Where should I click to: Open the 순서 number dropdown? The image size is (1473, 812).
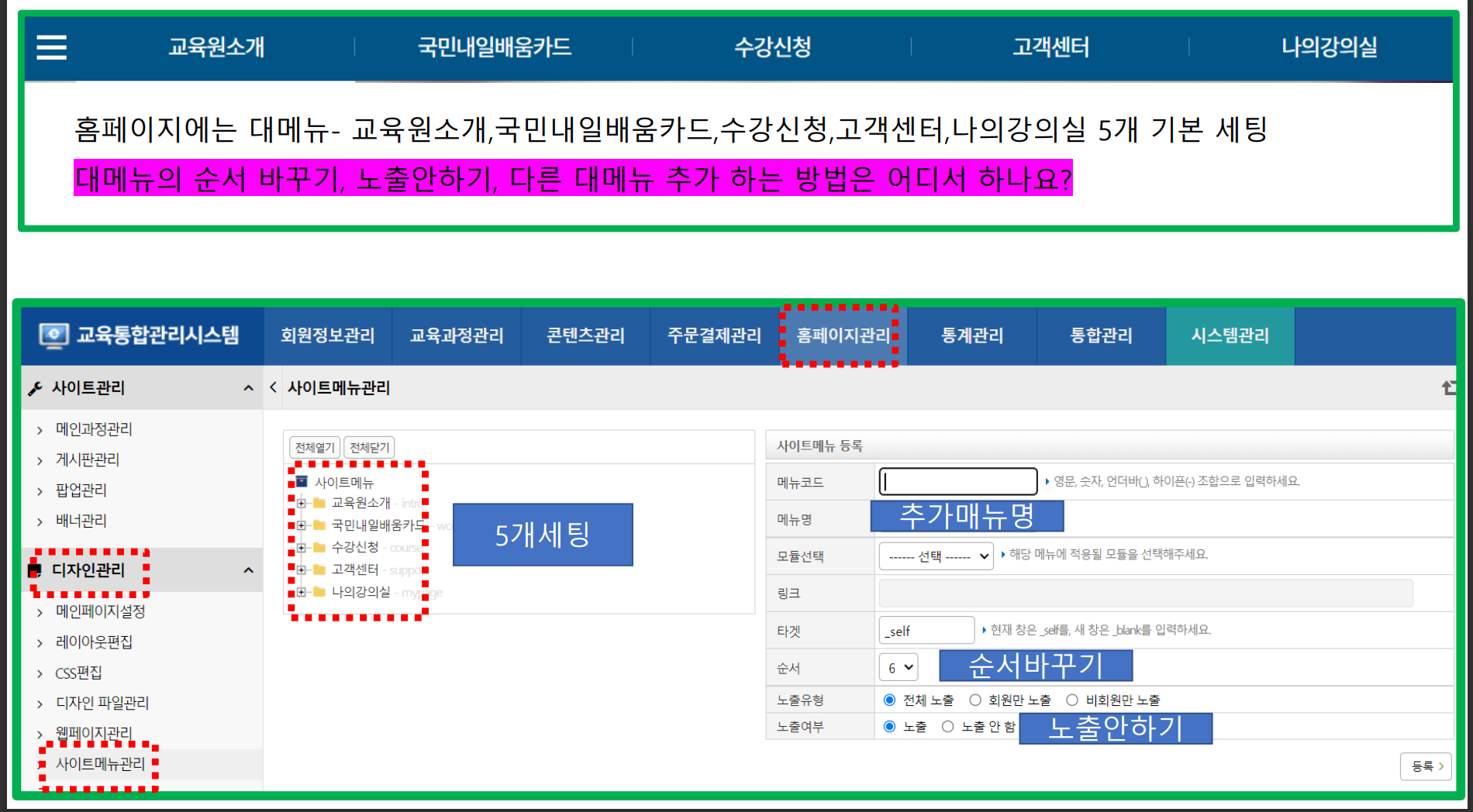click(899, 667)
